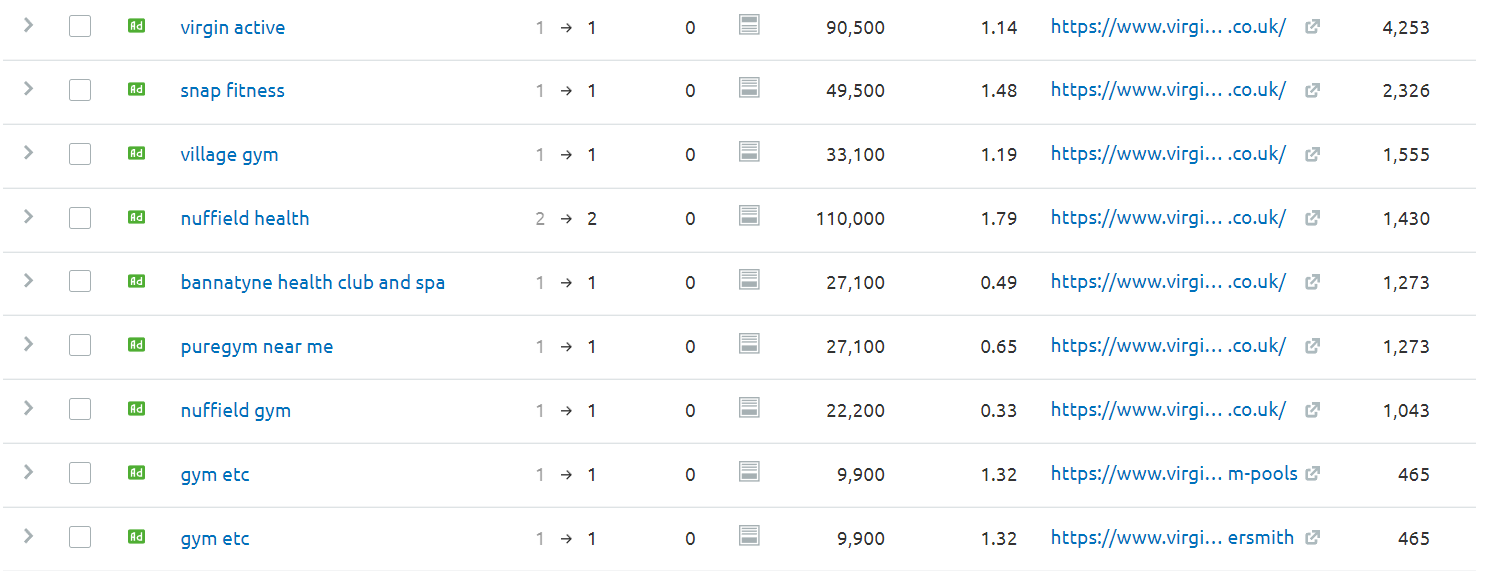Click Ad badge beside bannatyne health club and spa
This screenshot has height=571, width=1492.
tap(137, 281)
